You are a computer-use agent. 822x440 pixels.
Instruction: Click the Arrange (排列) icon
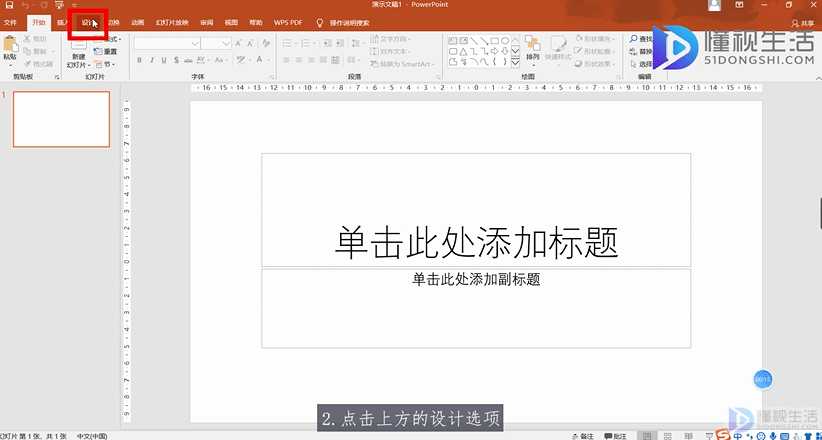pyautogui.click(x=533, y=47)
